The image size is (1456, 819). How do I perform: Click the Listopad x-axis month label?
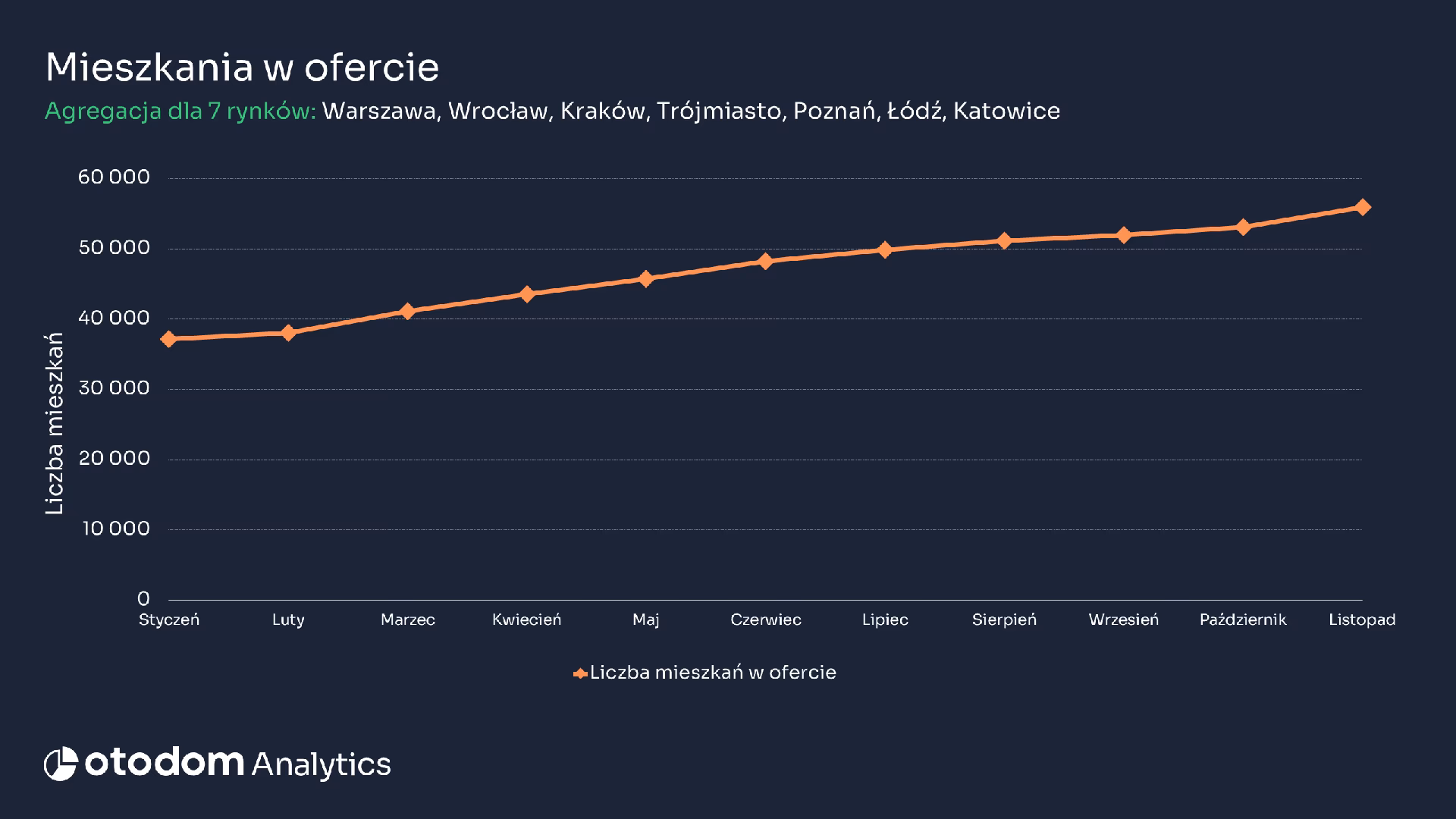[x=1362, y=620]
